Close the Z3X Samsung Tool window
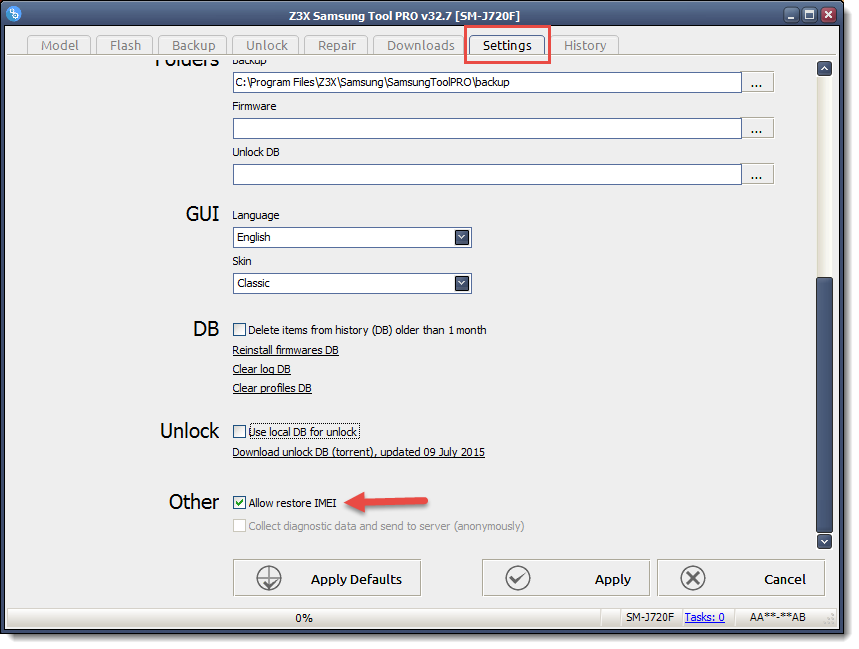This screenshot has height=649, width=859. tap(828, 15)
